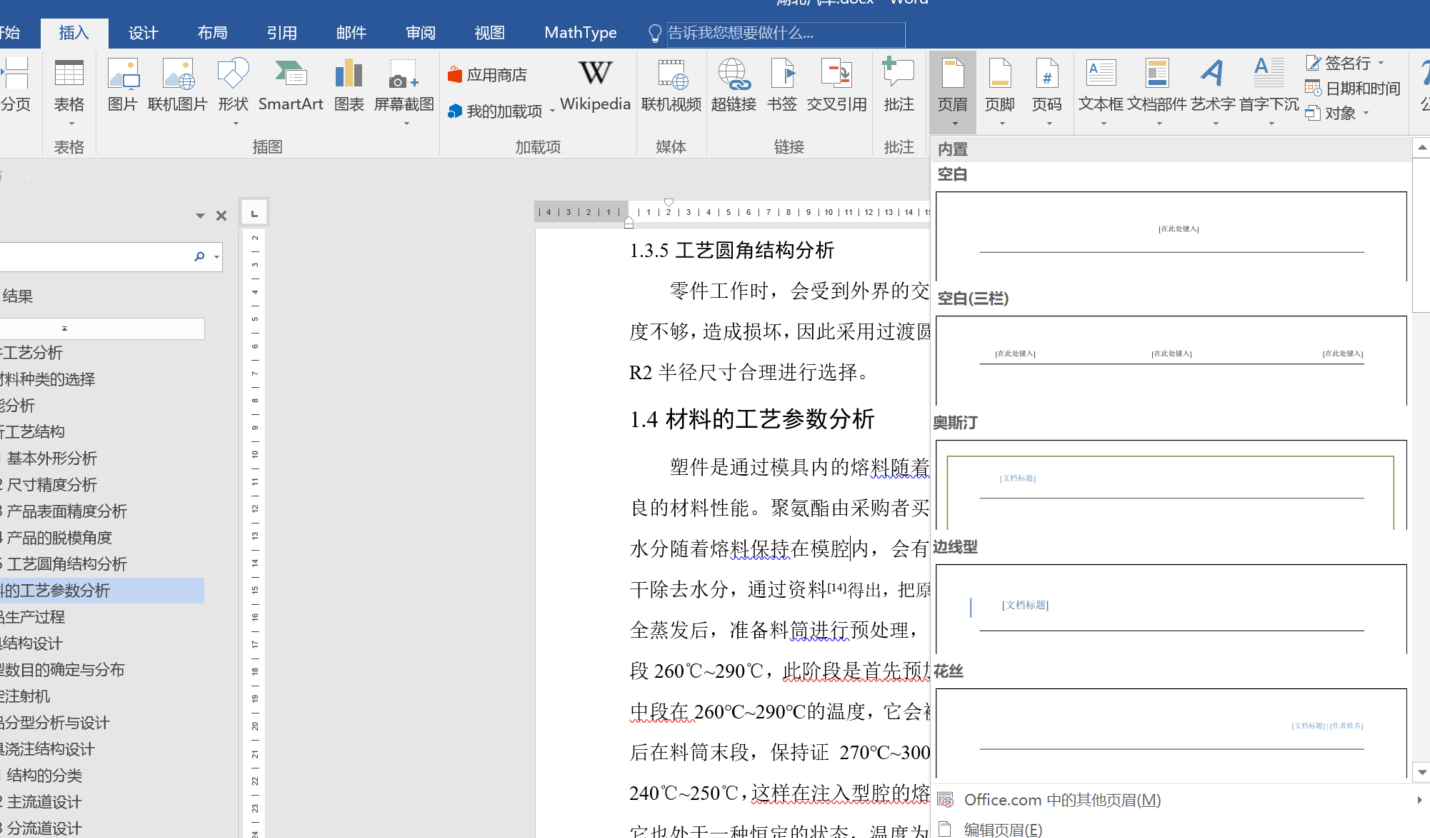Expand the Header button dropdown arrow
1430x838 pixels.
pos(953,125)
